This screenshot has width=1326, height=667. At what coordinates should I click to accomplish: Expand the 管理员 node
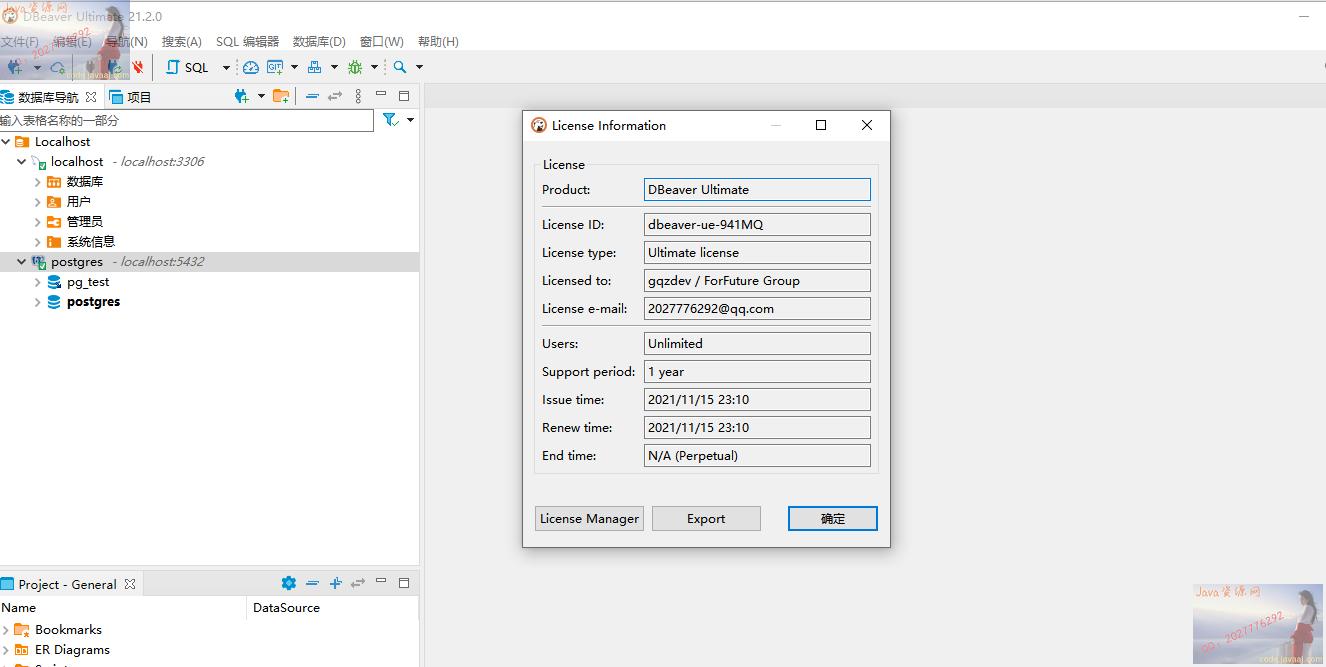37,222
